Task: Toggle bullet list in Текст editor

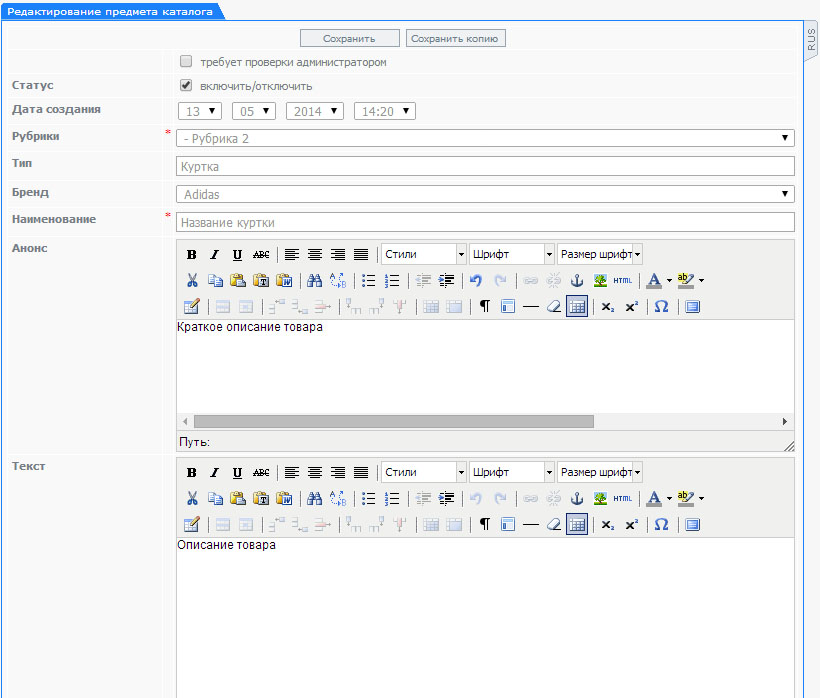Action: tap(368, 498)
